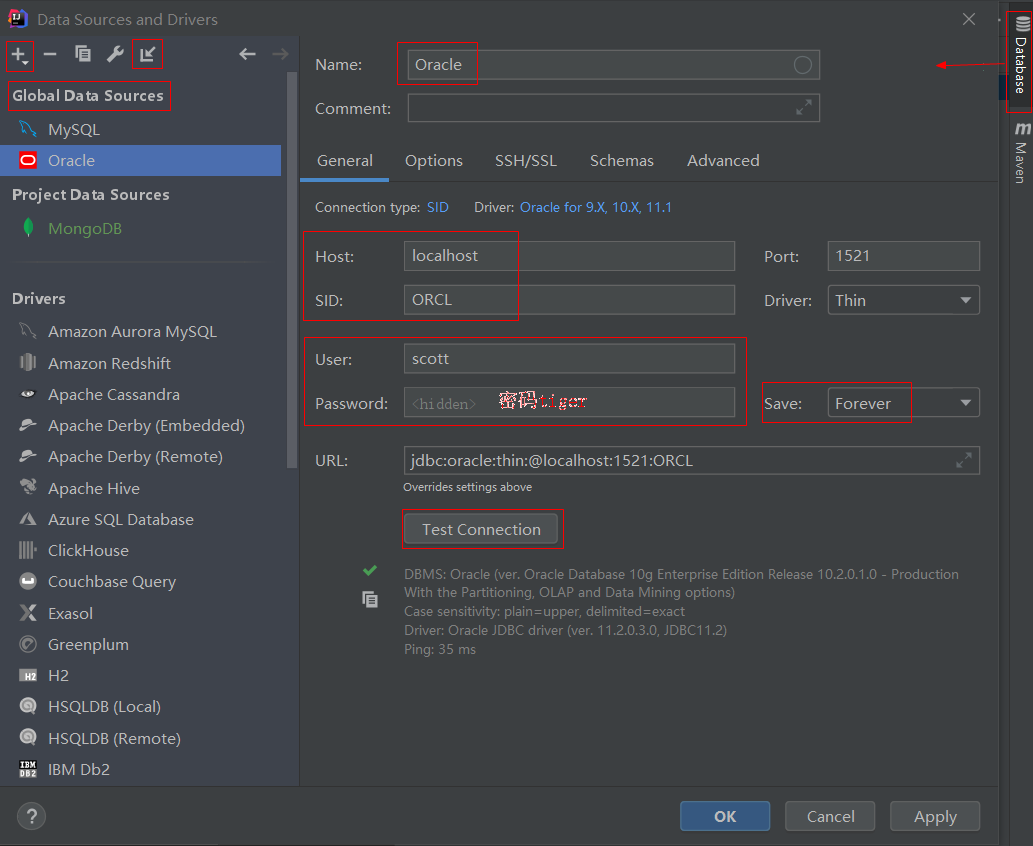Click the Remove data source minus icon
1033x846 pixels.
tap(50, 54)
